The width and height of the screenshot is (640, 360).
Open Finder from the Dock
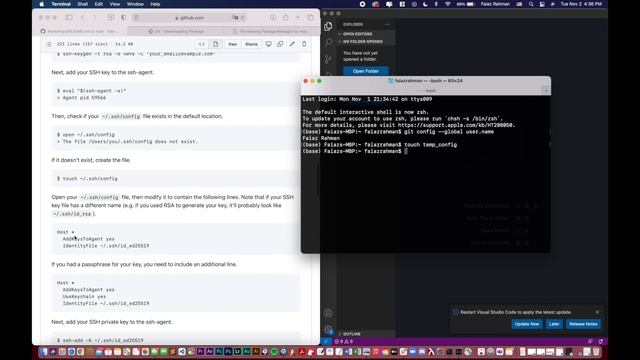(x=43, y=352)
